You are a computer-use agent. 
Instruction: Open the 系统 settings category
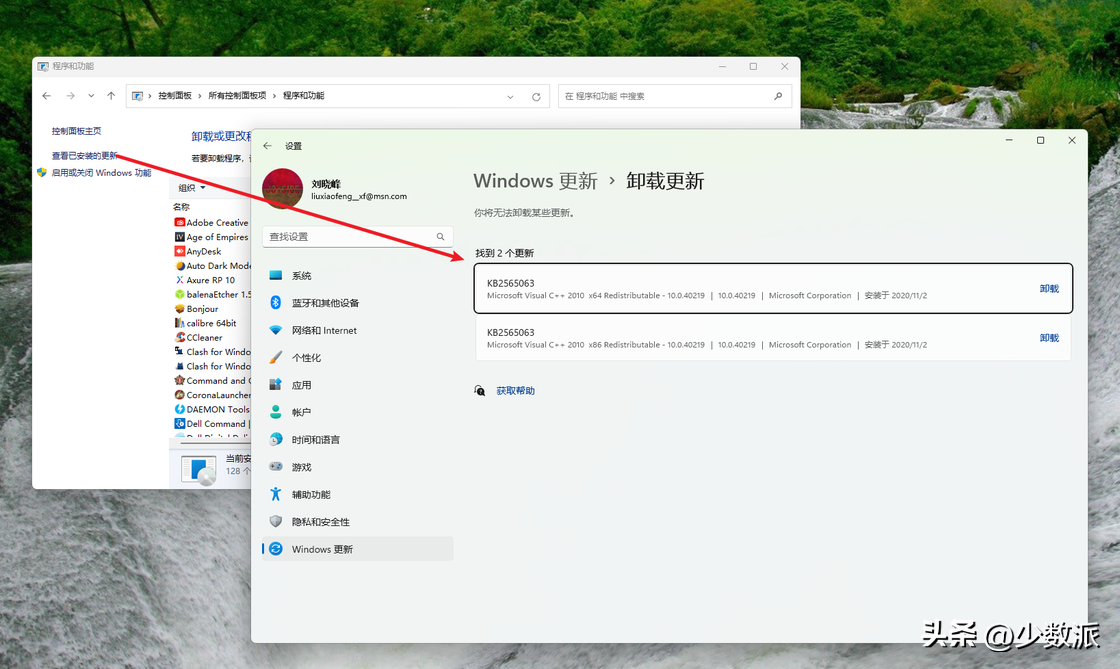[x=301, y=276]
